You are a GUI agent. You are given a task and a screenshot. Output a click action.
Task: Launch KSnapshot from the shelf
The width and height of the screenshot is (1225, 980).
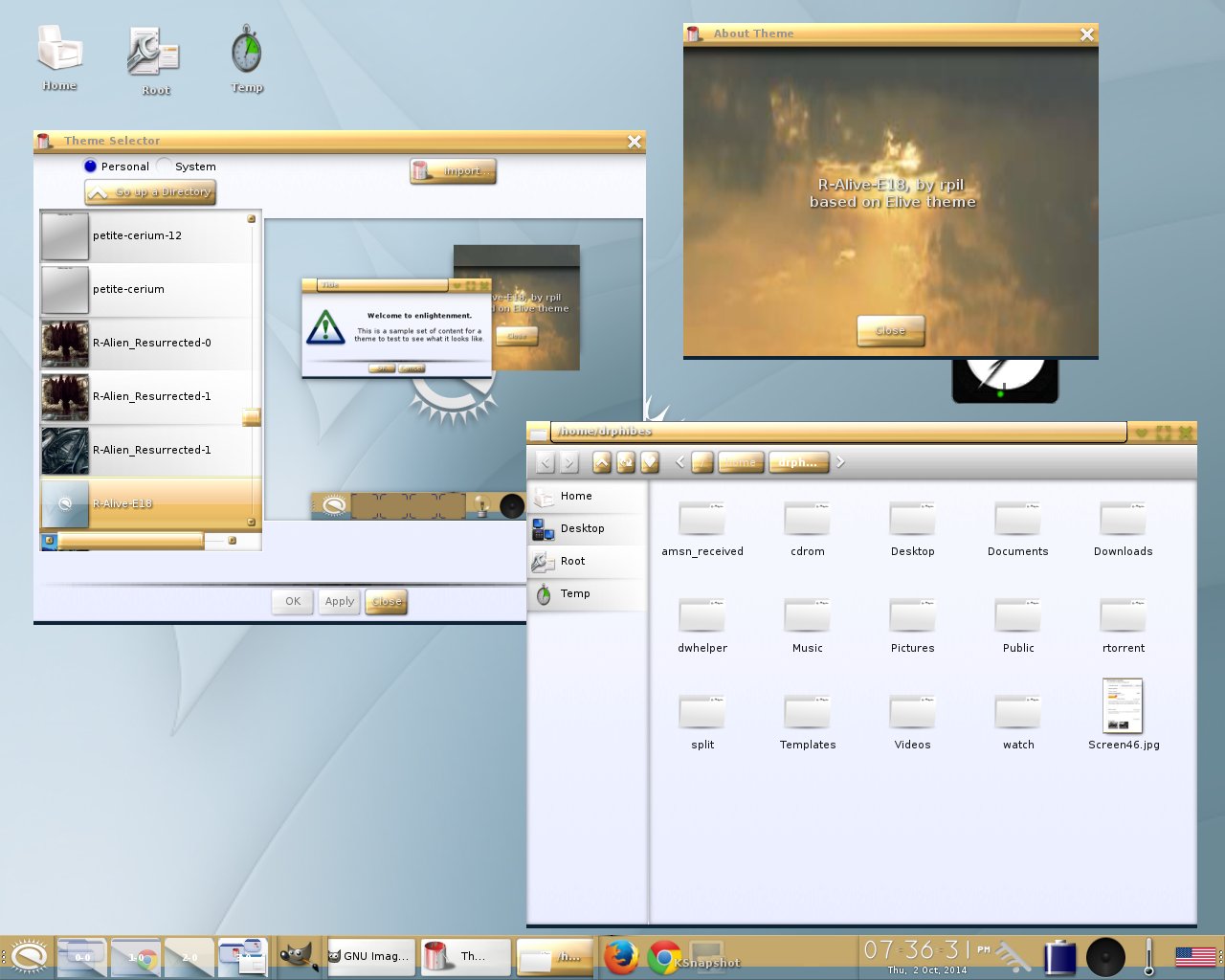(706, 956)
